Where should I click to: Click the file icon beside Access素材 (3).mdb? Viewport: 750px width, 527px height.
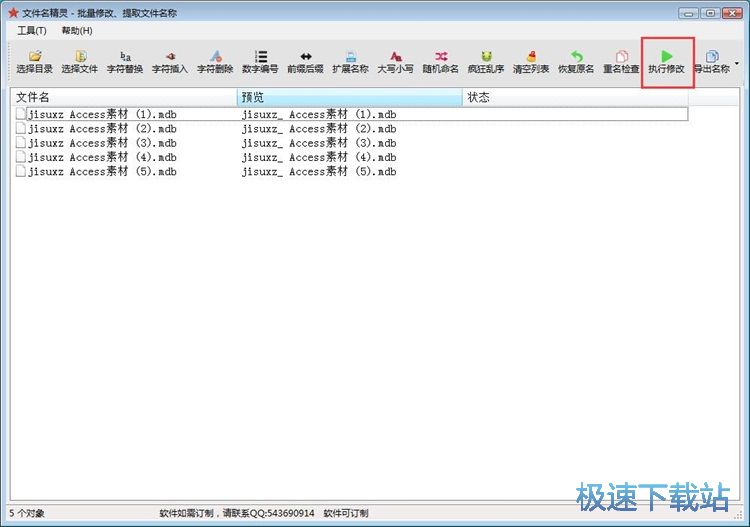tap(21, 143)
